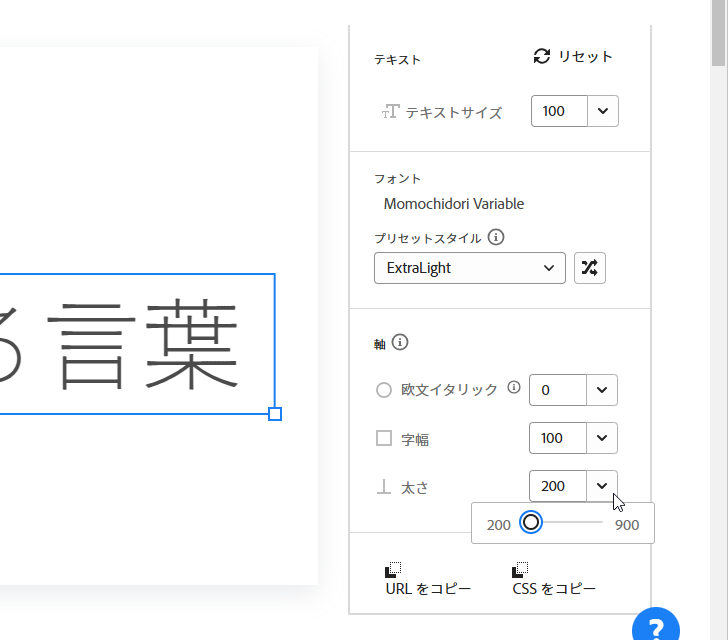728x640 pixels.
Task: Open info icon next to 欧文イタリック
Action: pos(514,387)
